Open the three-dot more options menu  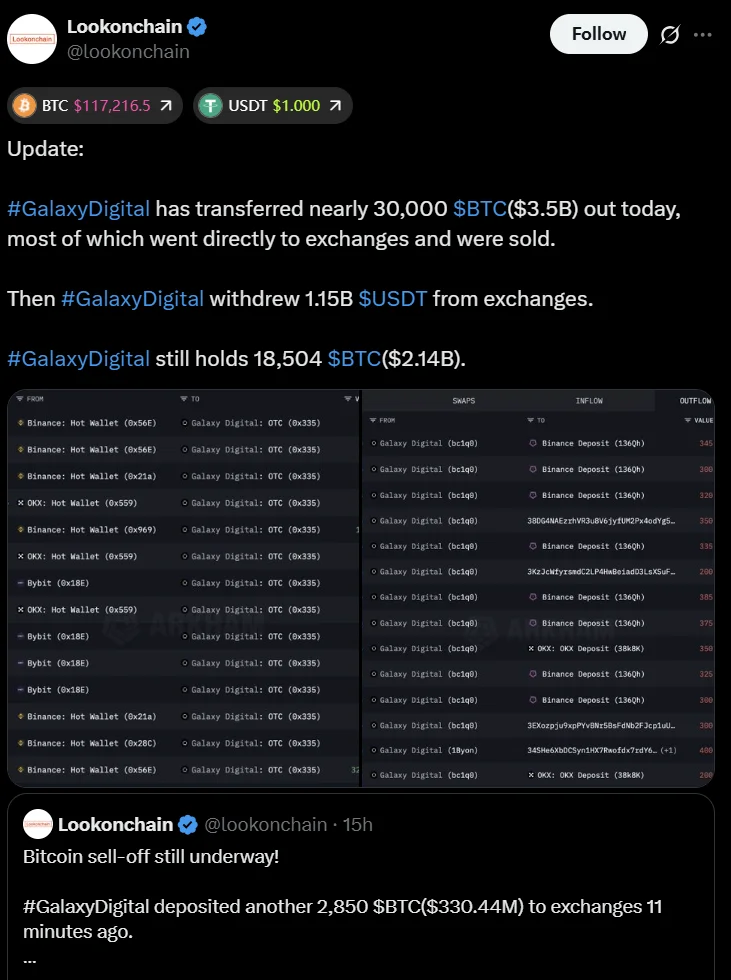[703, 34]
